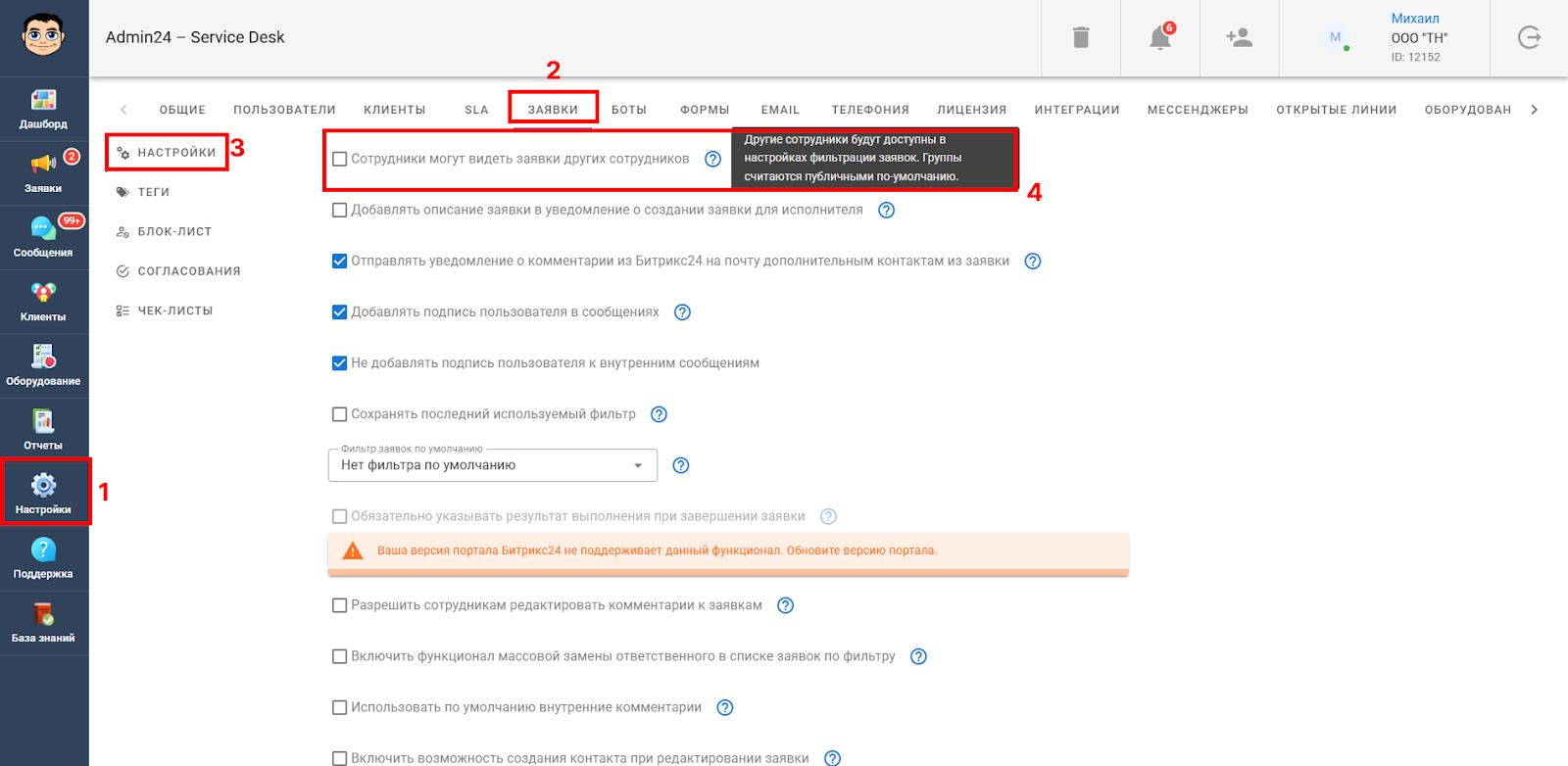Help icon next to создания контакта option
1568x766 pixels.
point(833,758)
